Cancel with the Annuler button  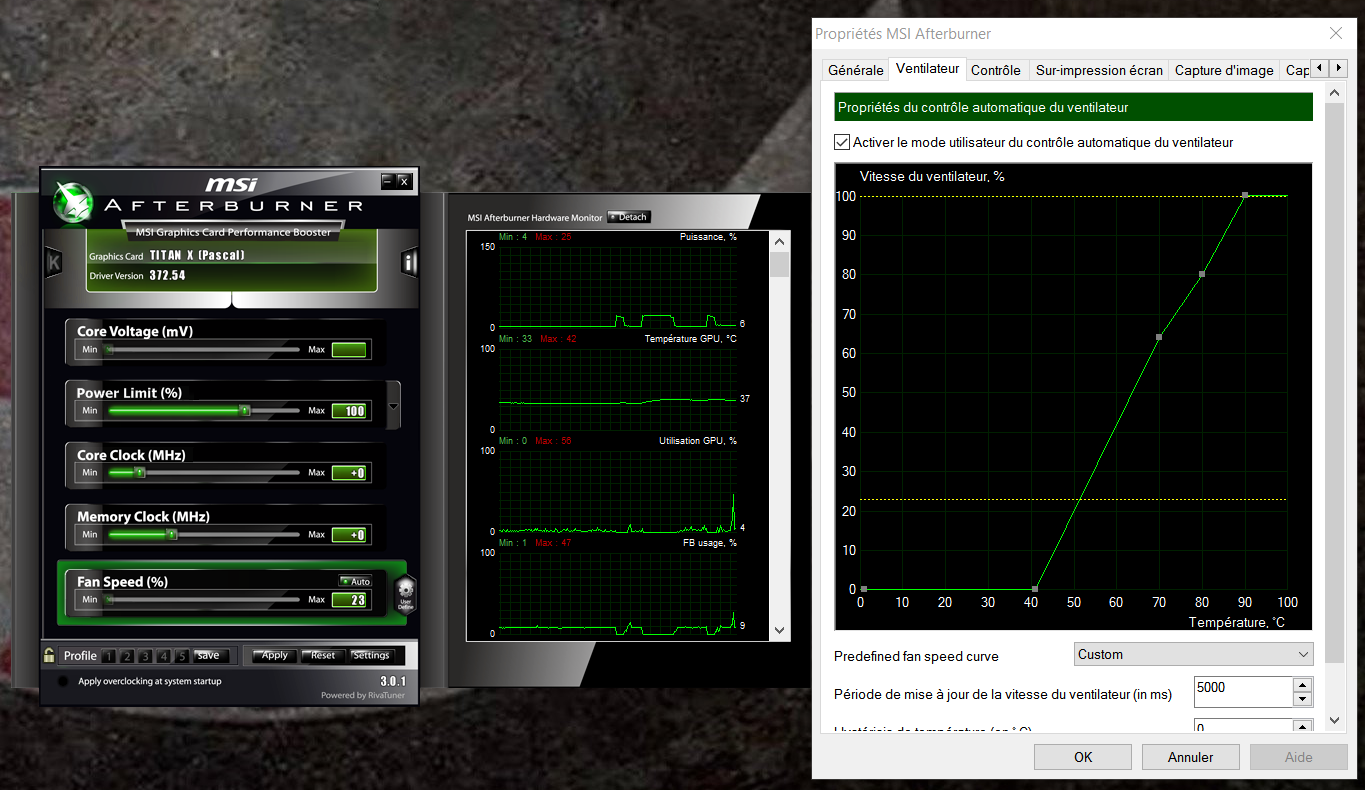[x=1191, y=757]
